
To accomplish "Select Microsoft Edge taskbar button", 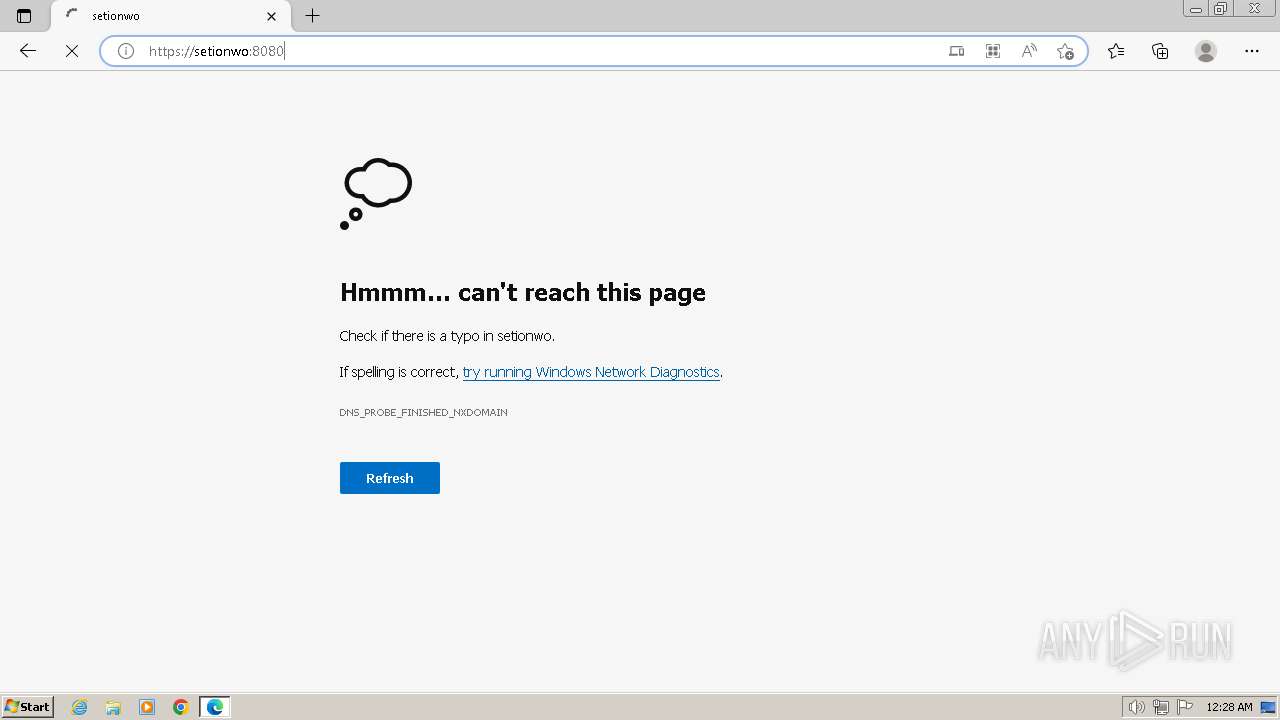I will point(215,707).
